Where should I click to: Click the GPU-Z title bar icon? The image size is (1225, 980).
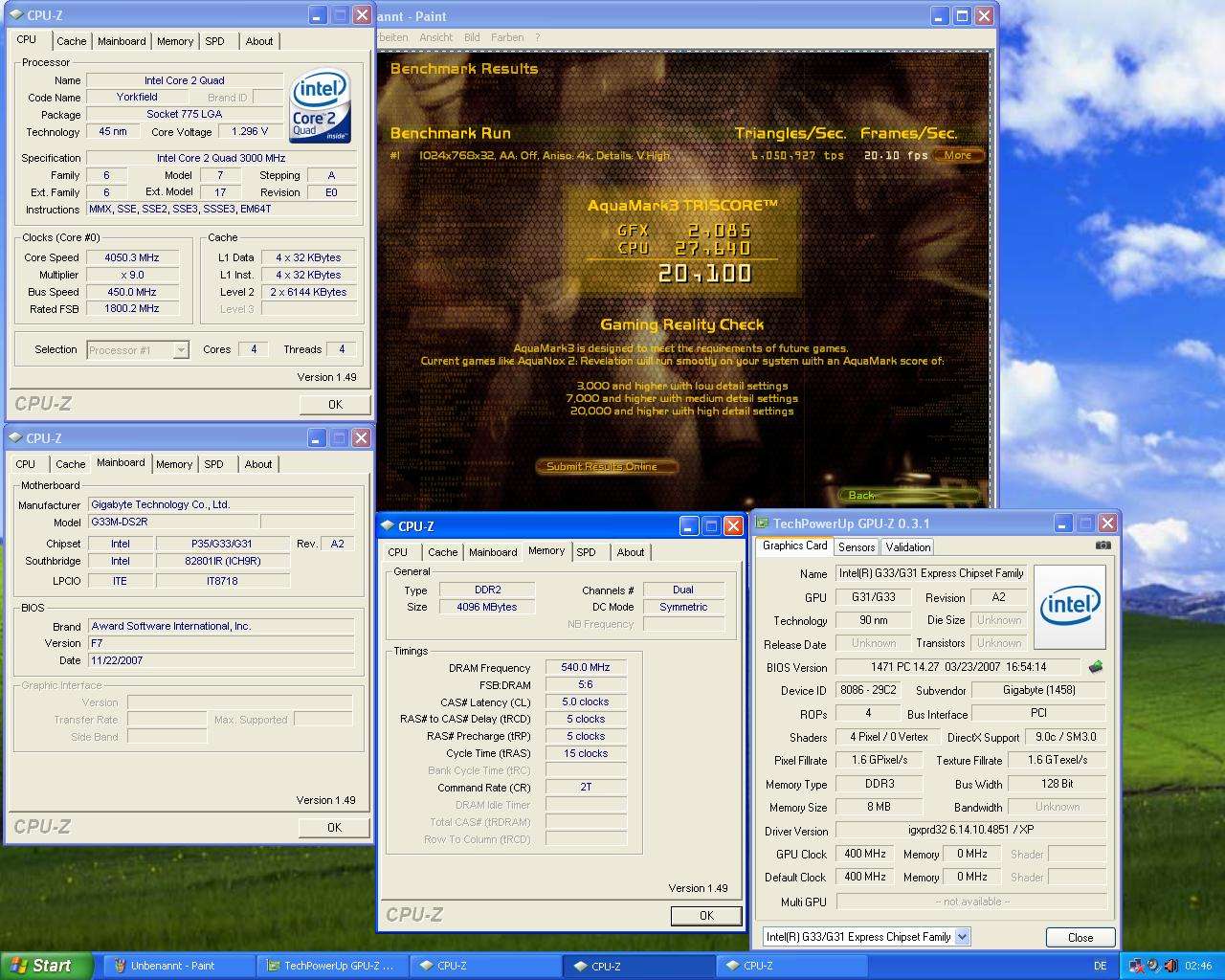tap(762, 523)
